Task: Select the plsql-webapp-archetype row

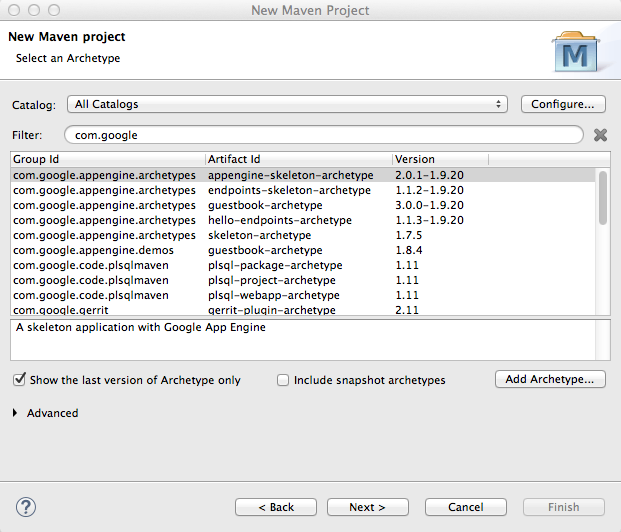Action: point(303,296)
